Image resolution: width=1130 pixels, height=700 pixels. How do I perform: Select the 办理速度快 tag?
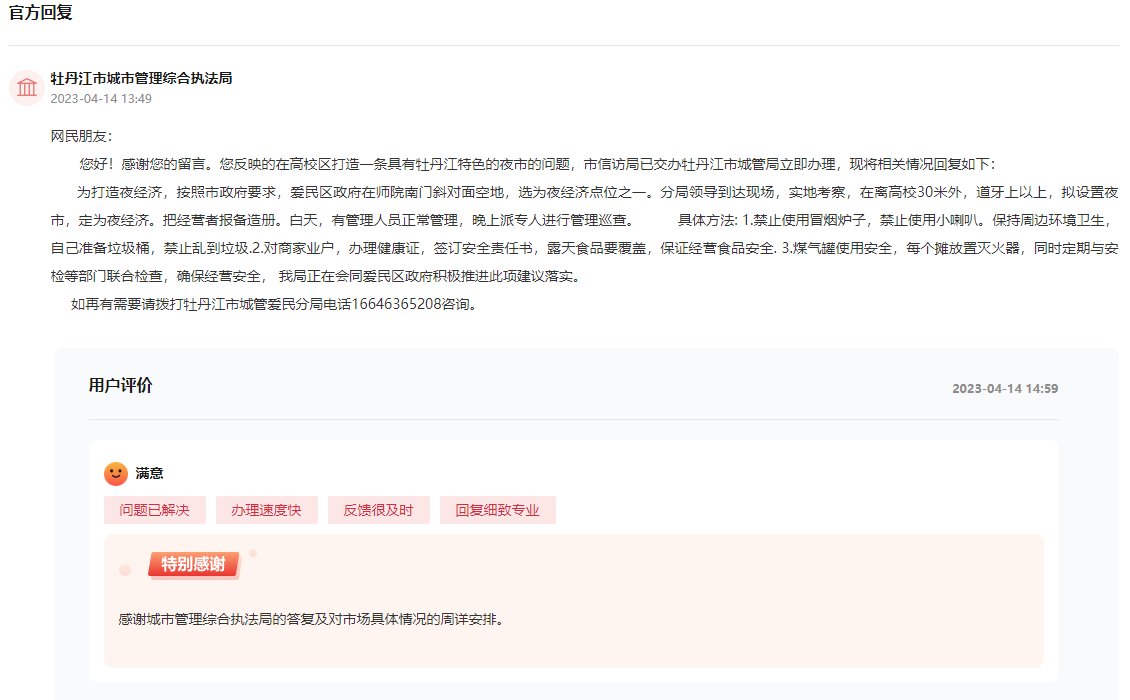pos(266,510)
